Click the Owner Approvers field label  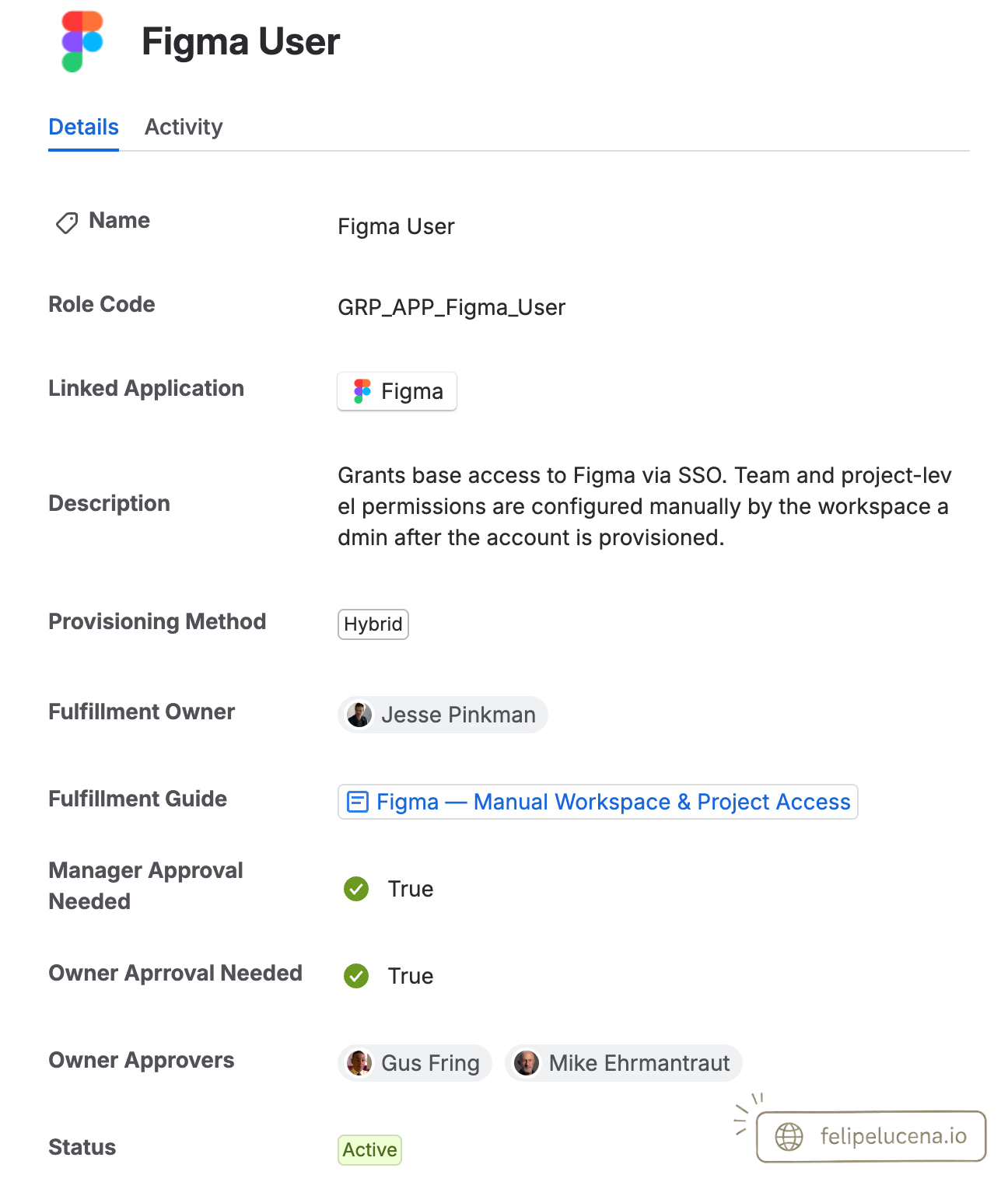coord(142,1060)
